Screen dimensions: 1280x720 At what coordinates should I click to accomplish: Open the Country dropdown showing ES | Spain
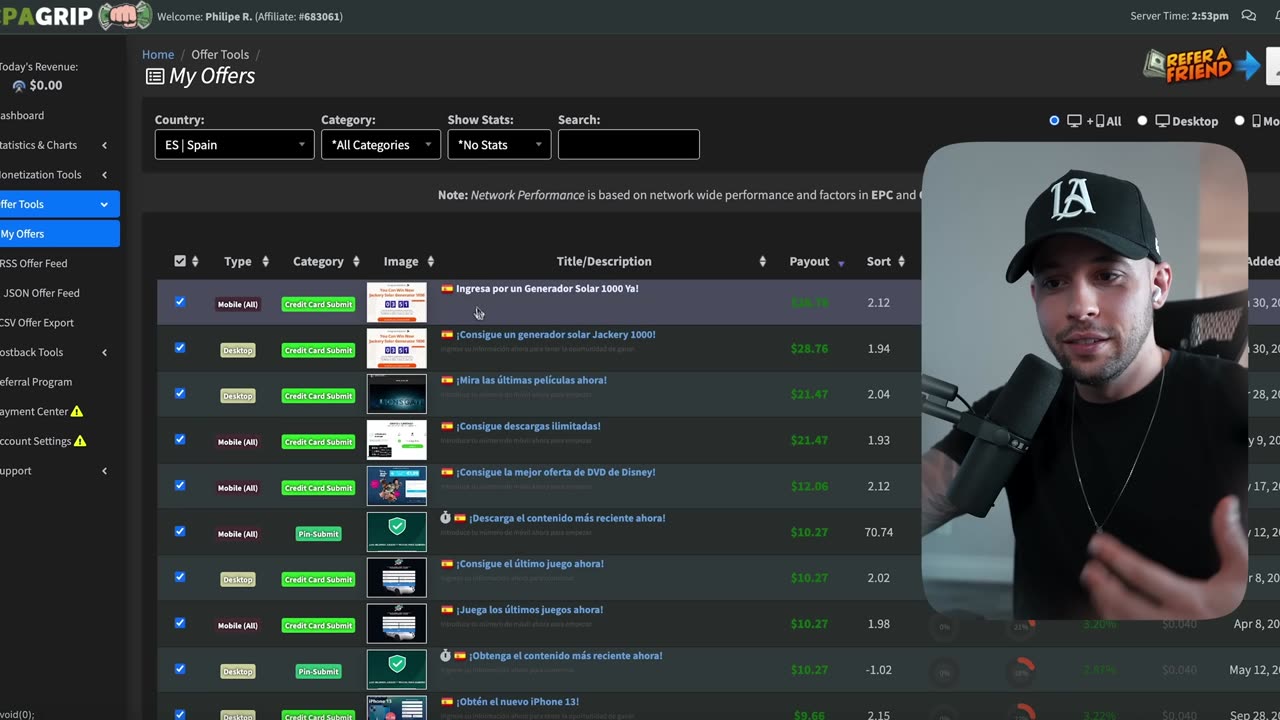(x=235, y=144)
